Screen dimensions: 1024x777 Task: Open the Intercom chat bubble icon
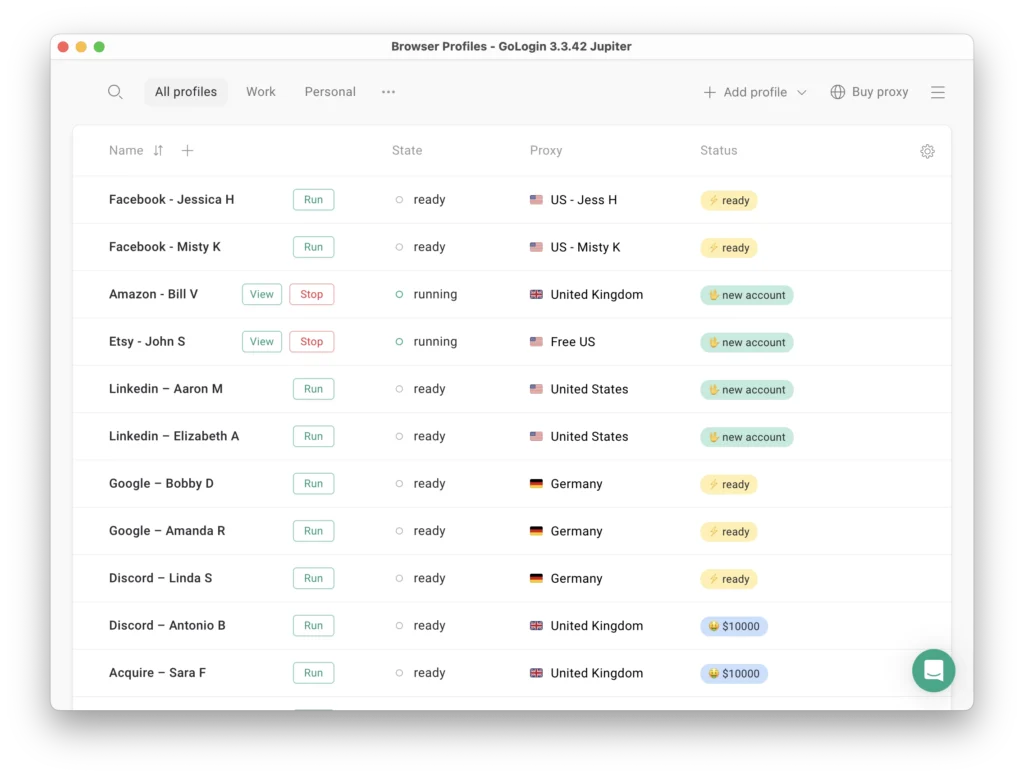(933, 671)
